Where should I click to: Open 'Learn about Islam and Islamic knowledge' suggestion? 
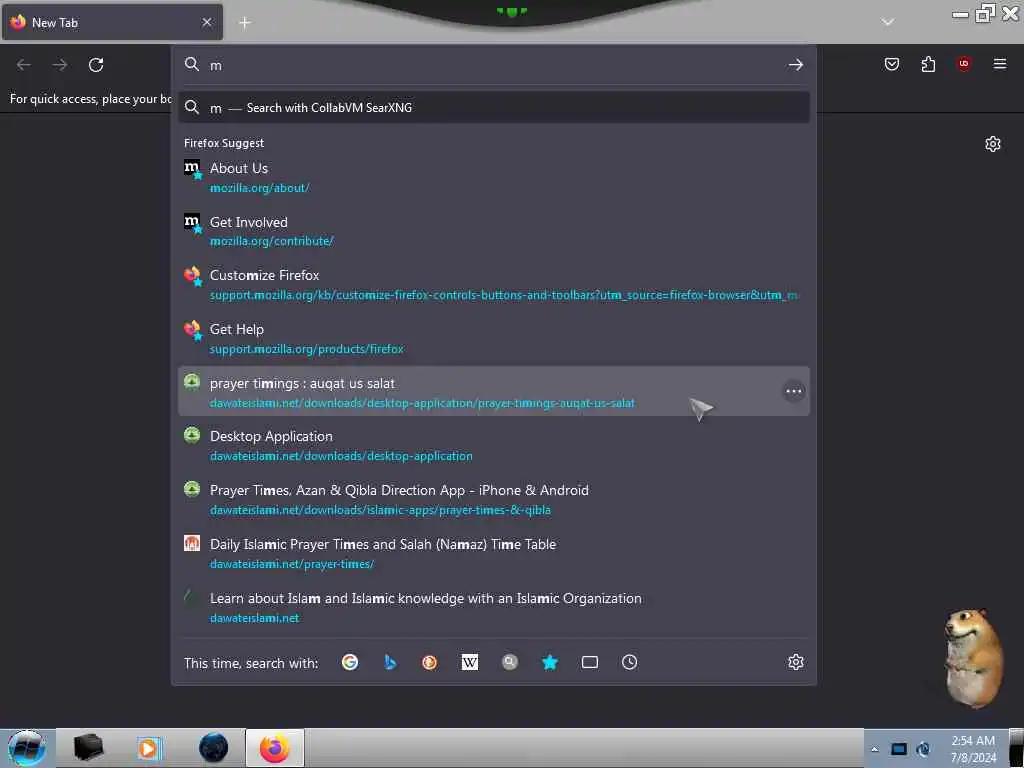click(494, 607)
